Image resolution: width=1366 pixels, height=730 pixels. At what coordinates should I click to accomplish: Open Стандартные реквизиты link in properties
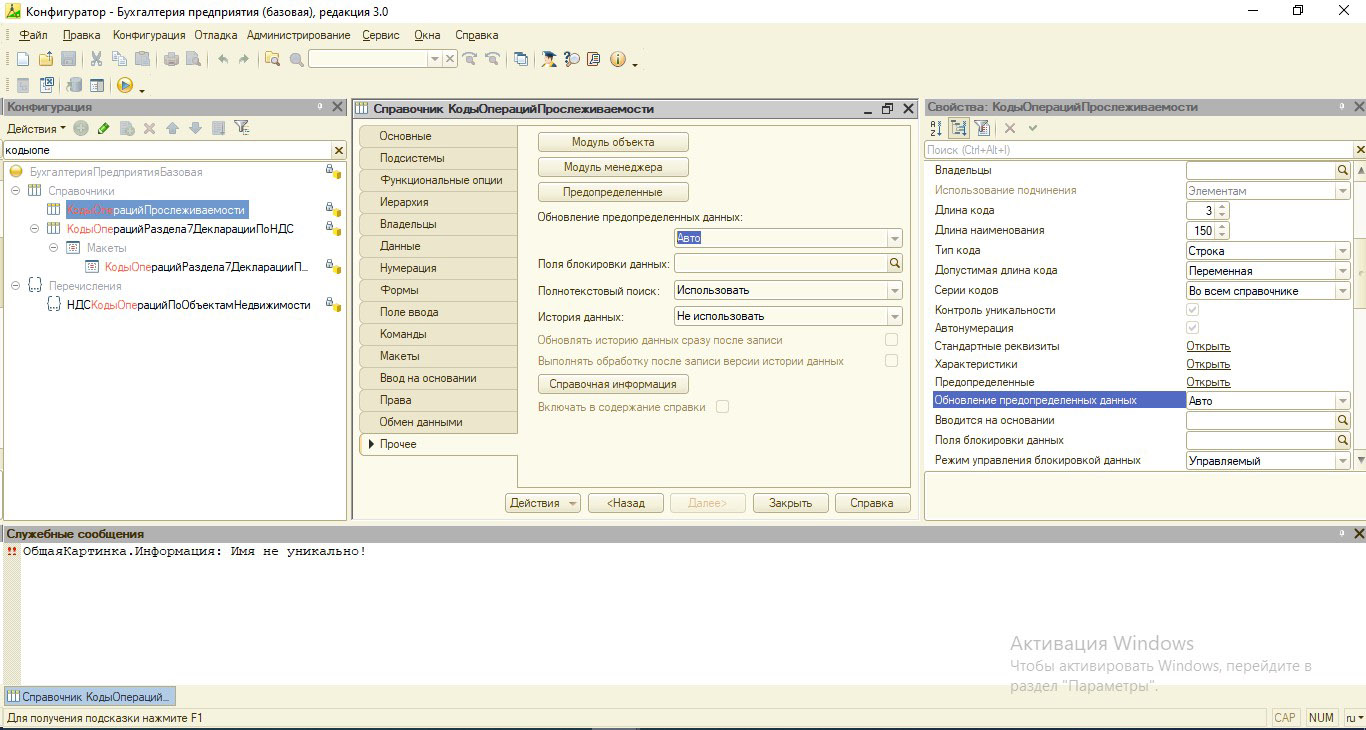[x=1208, y=346]
